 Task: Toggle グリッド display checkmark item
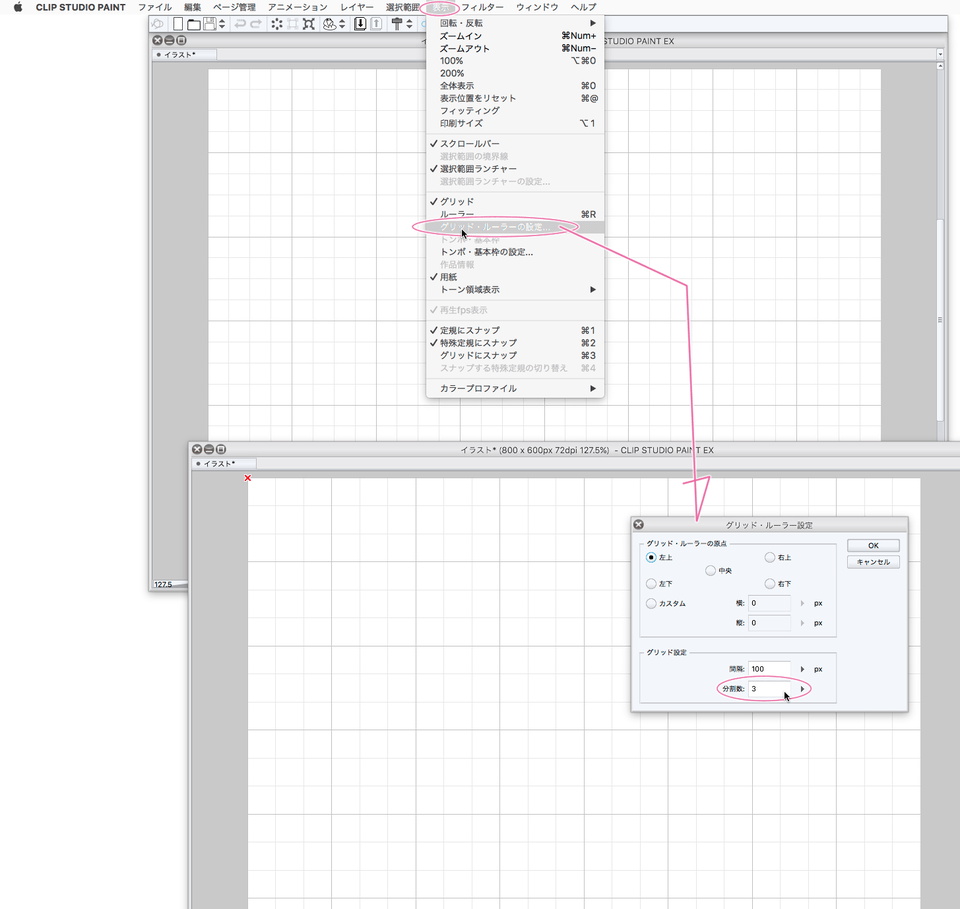(x=515, y=201)
